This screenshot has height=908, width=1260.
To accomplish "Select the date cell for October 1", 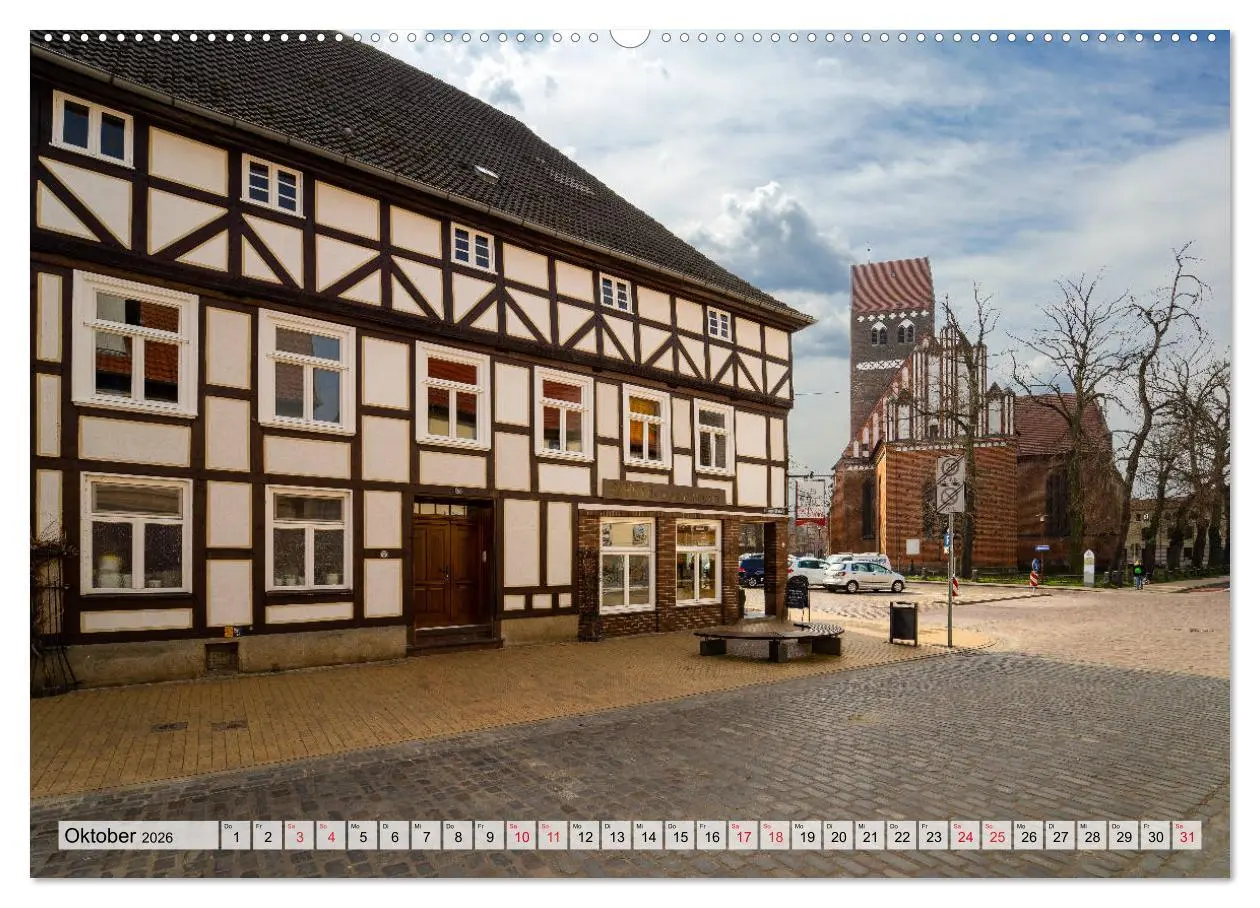I will [238, 839].
